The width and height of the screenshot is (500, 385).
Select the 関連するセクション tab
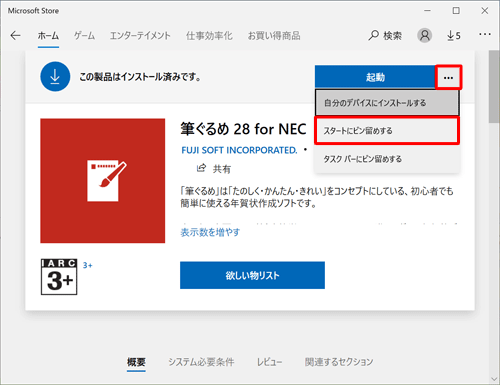coord(339,362)
